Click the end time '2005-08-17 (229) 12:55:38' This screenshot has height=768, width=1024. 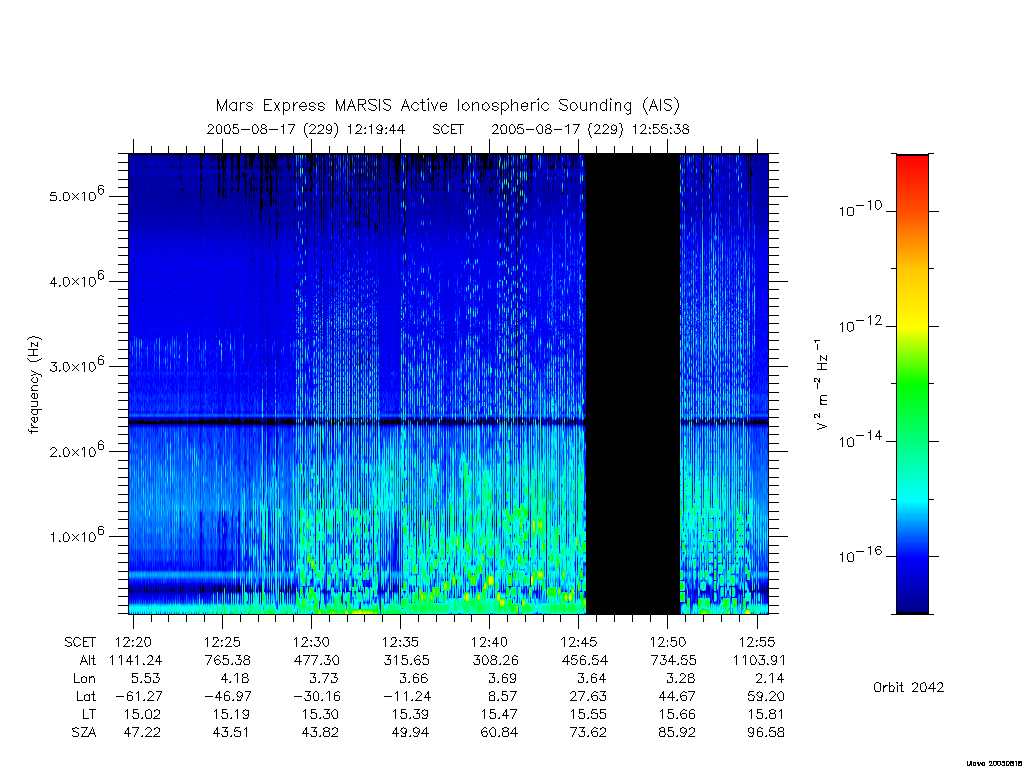(590, 129)
